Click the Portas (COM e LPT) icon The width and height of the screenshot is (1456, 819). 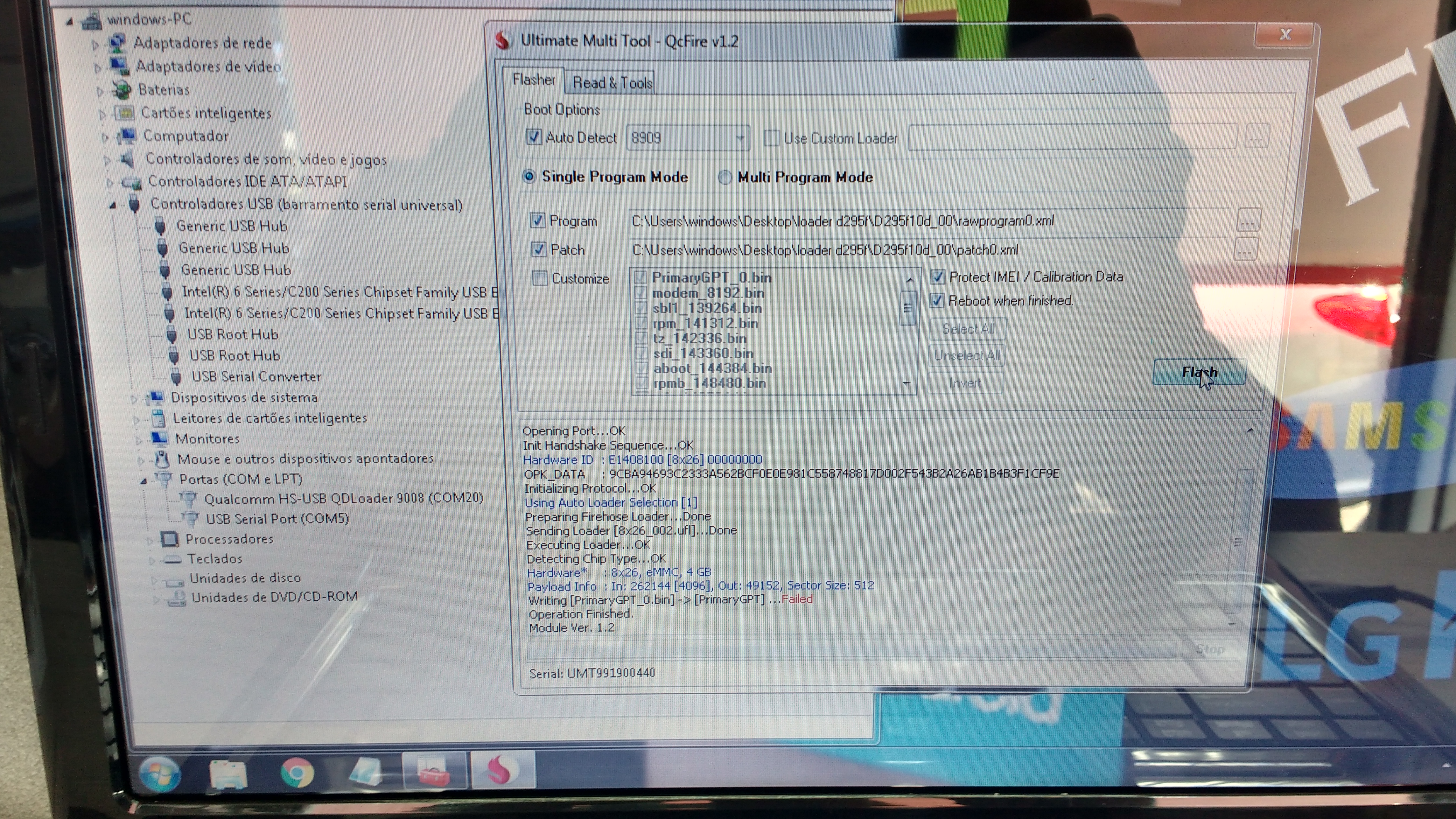[164, 479]
